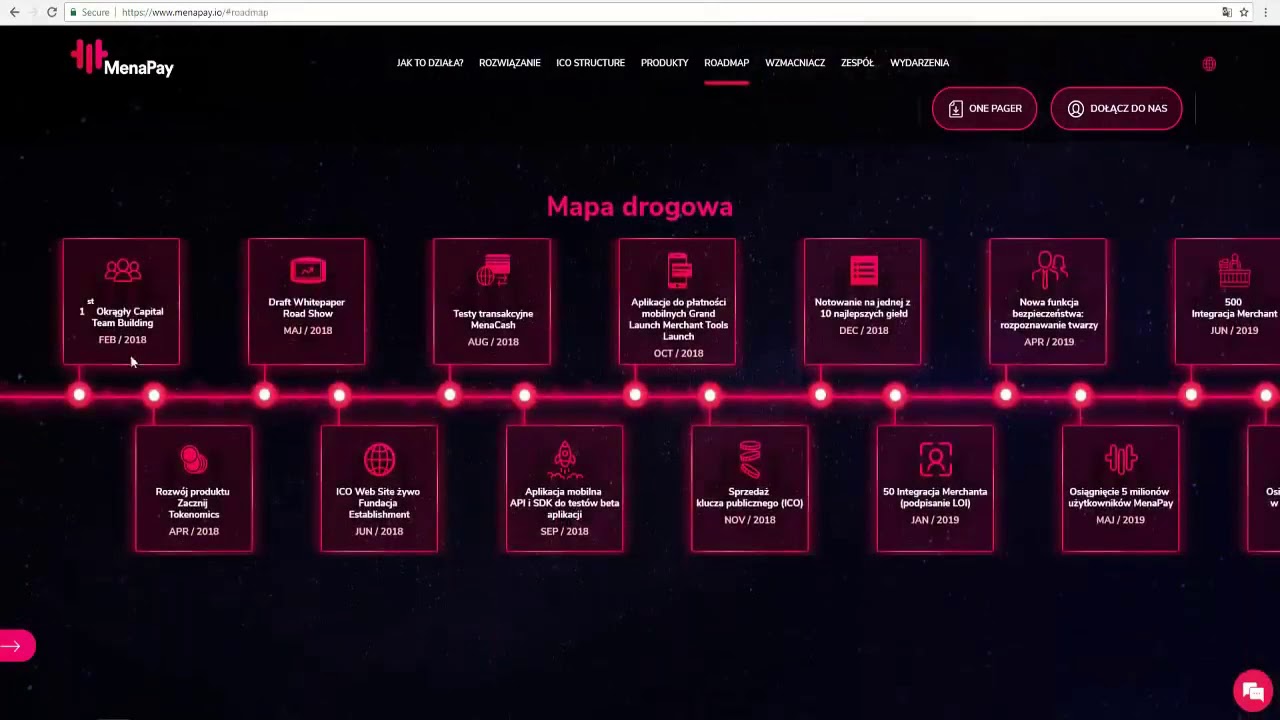Reload the page with the refresh icon
Viewport: 1280px width, 720px height.
coord(52,12)
